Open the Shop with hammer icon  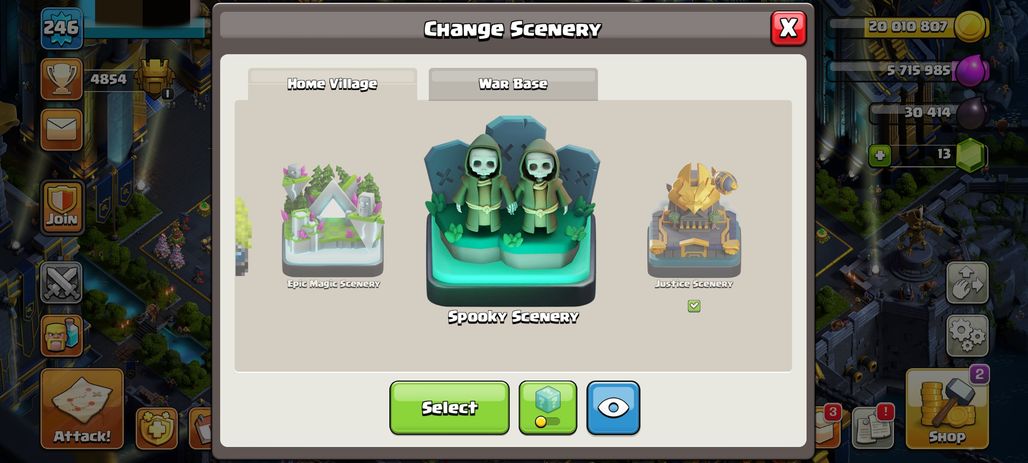pos(947,408)
